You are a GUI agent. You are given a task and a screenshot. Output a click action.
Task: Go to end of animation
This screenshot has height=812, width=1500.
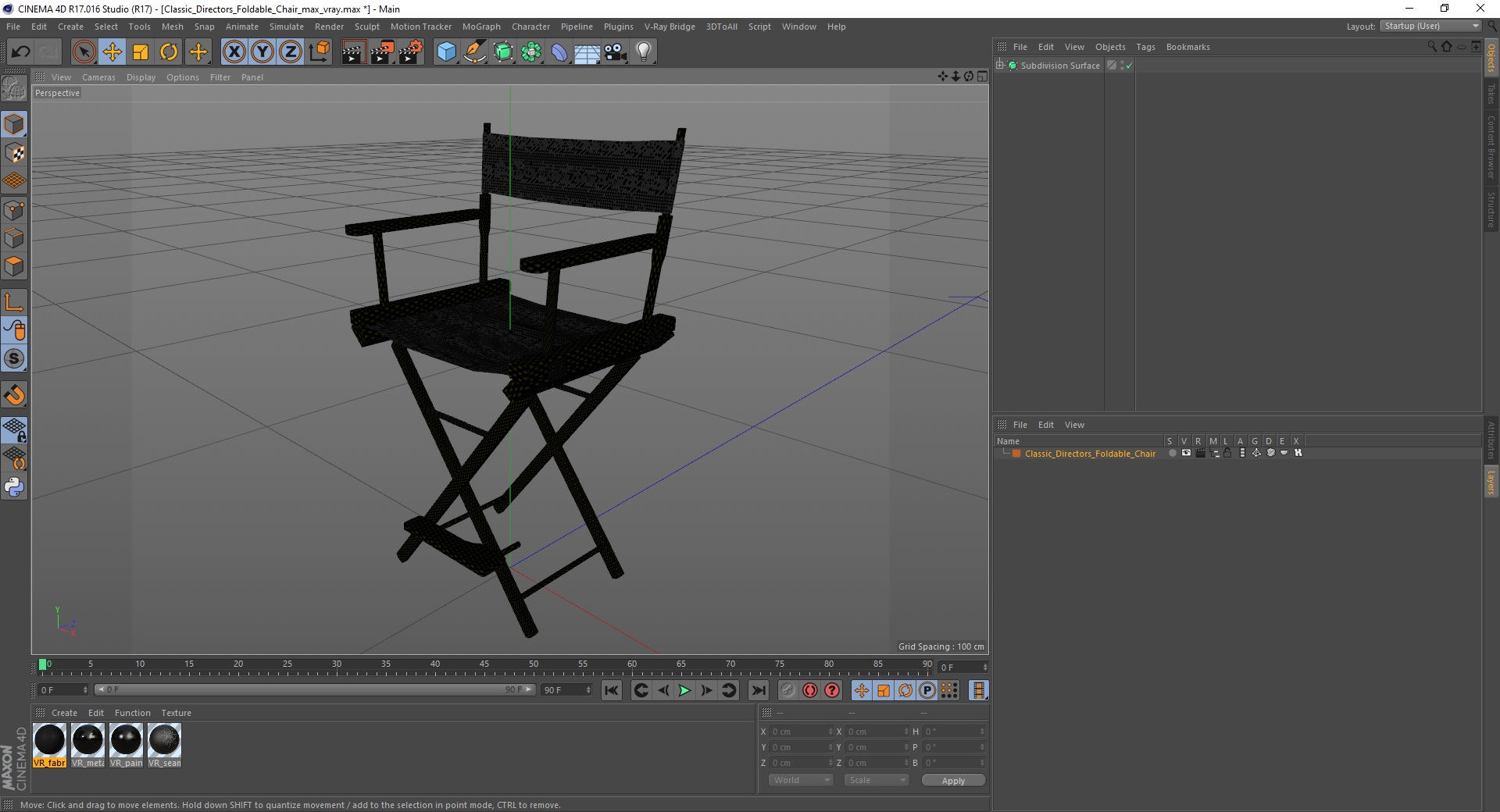click(758, 690)
